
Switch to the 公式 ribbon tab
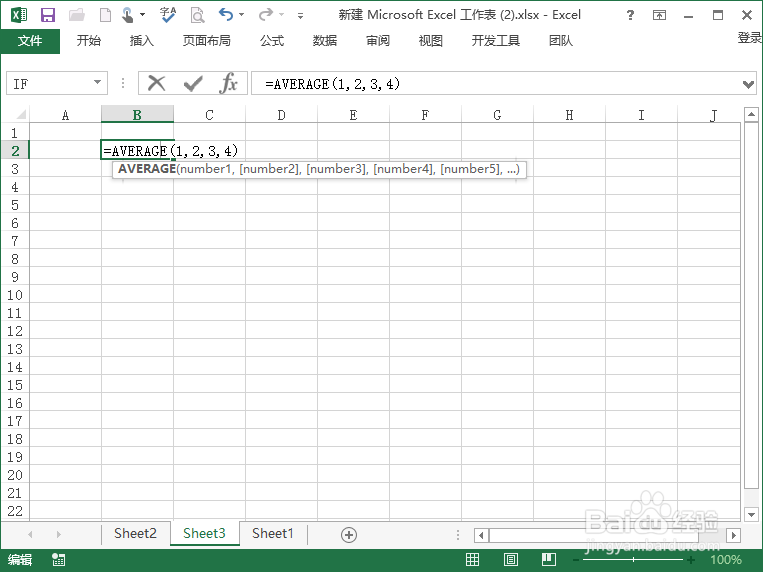pos(272,41)
